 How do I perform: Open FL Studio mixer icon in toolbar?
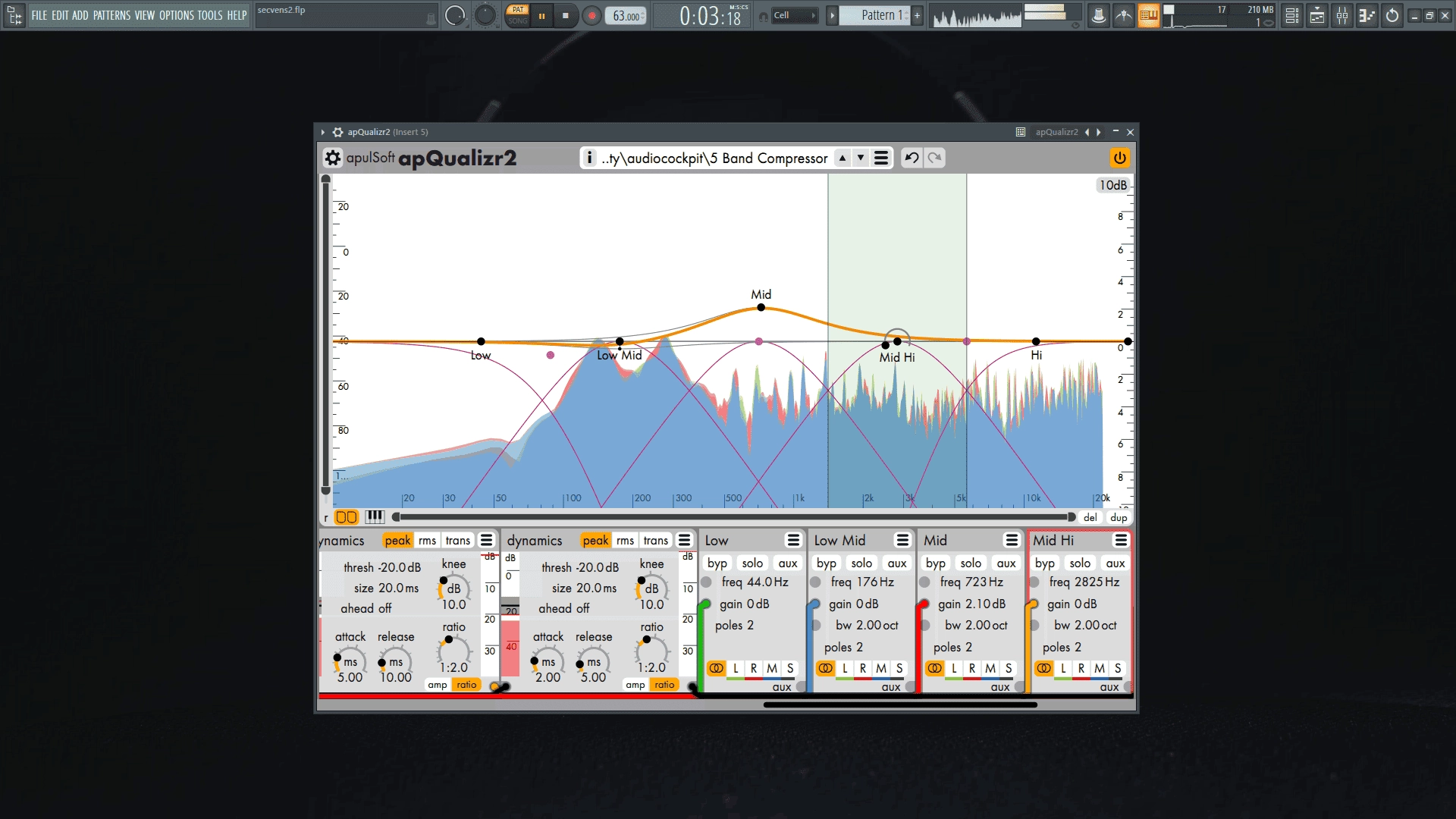point(1342,15)
